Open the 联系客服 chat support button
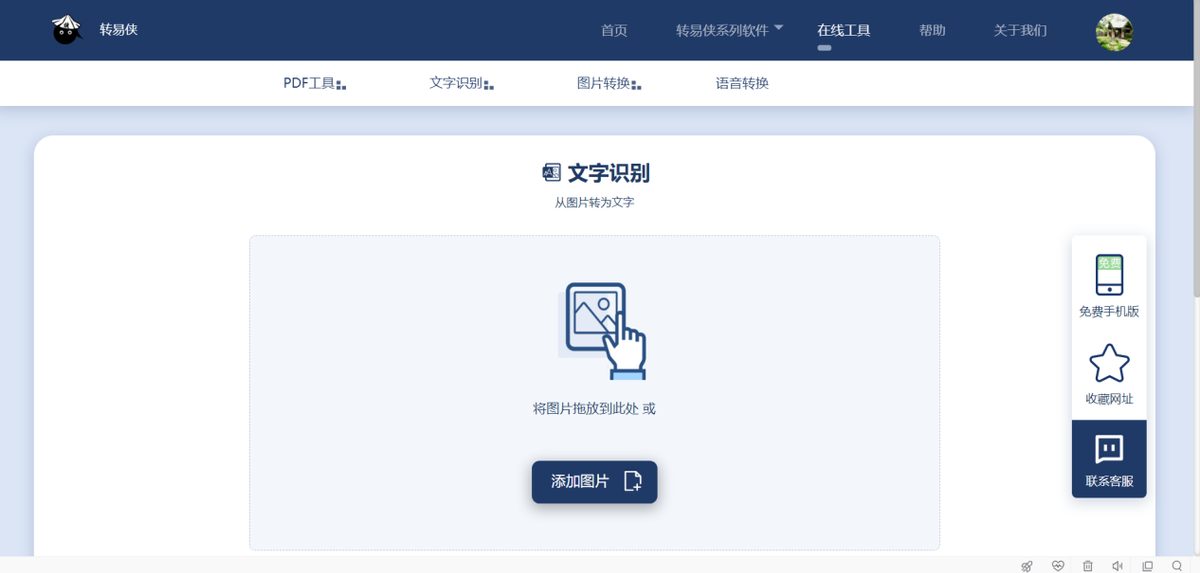Screen dimensions: 1200x573 [x=1109, y=459]
